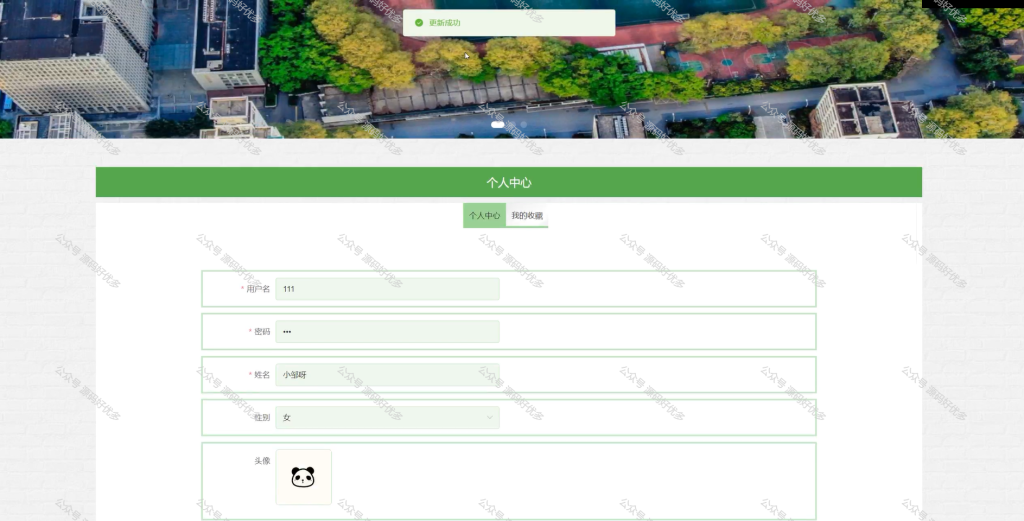Image resolution: width=1024 pixels, height=521 pixels.
Task: Click the 密码 field label
Action: (262, 332)
